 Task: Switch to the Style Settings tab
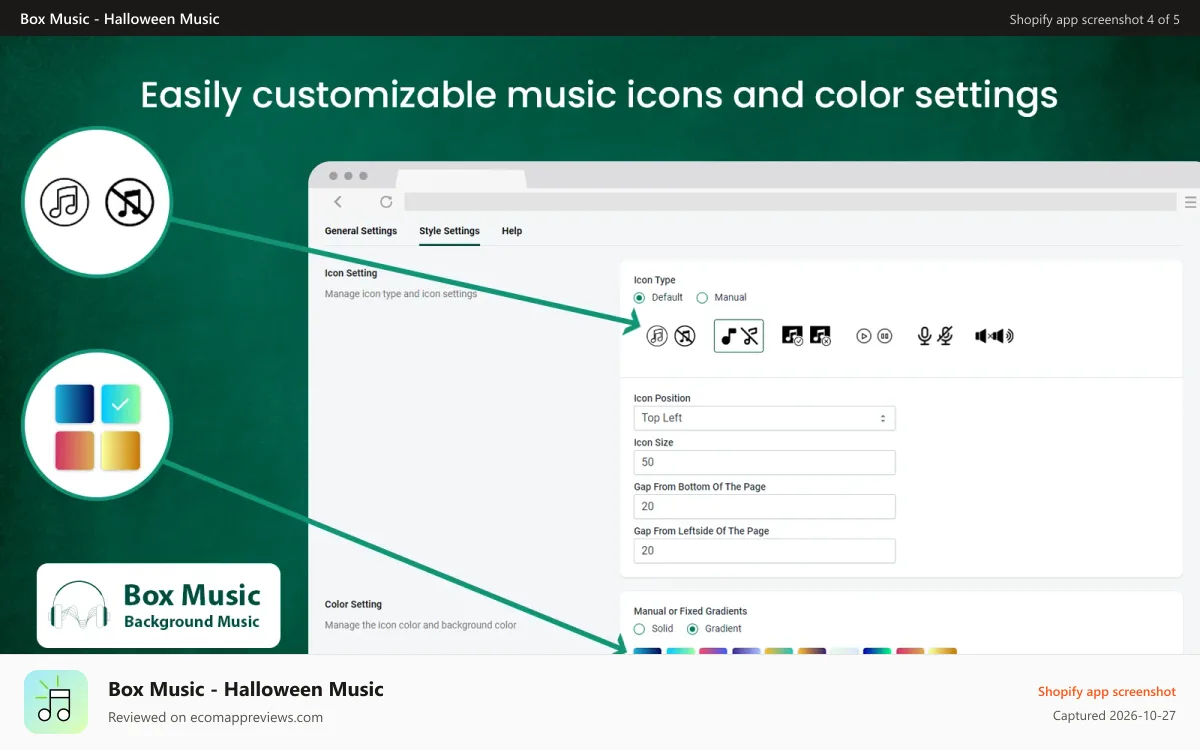pyautogui.click(x=449, y=231)
